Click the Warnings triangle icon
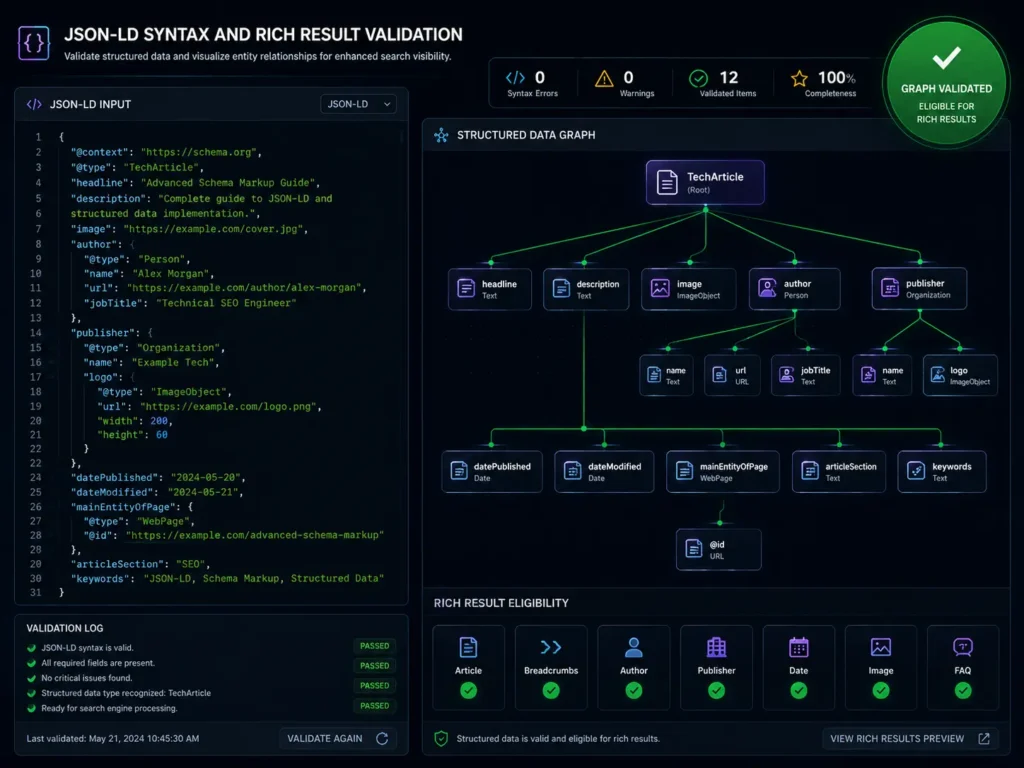 tap(604, 78)
